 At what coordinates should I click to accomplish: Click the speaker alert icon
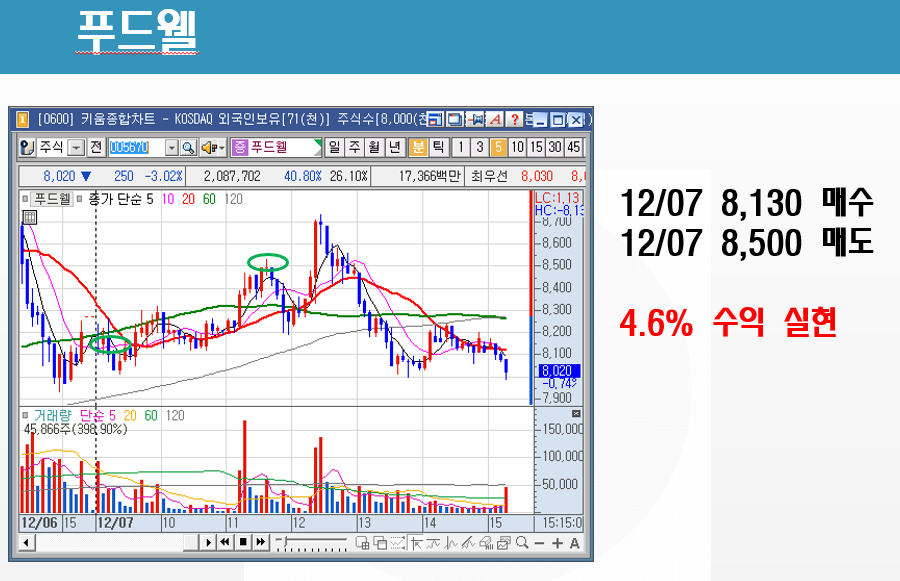point(208,148)
